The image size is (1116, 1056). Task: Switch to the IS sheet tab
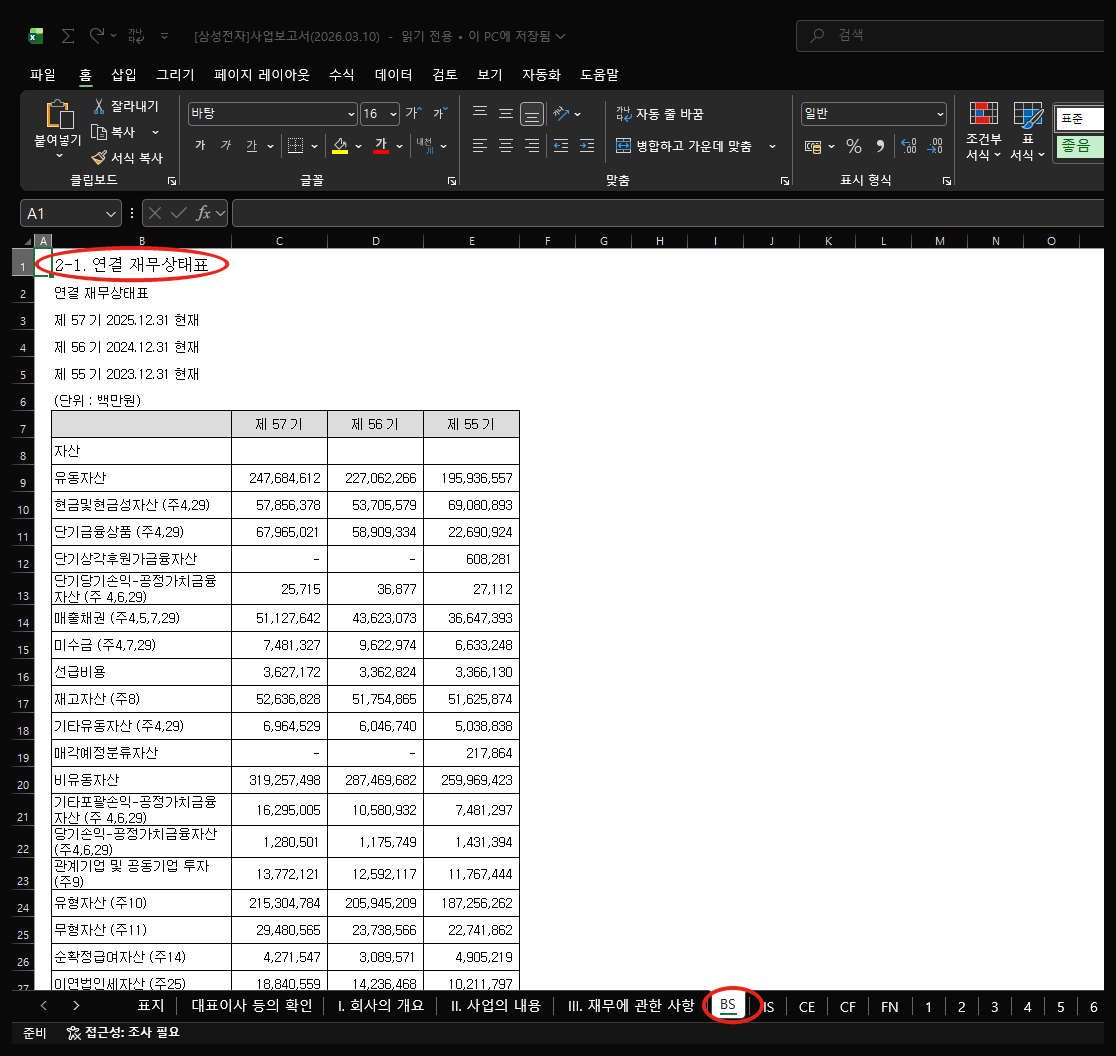point(768,1006)
